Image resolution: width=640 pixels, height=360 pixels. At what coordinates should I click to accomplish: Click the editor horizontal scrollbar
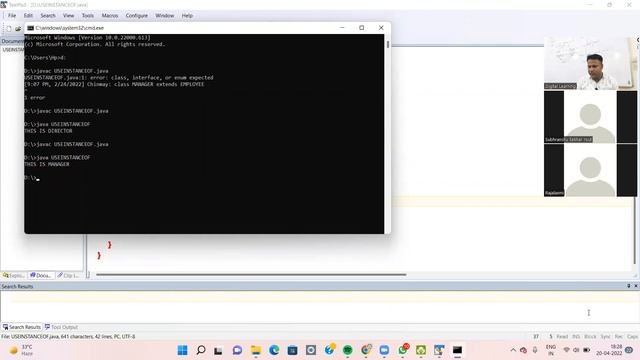251,275
